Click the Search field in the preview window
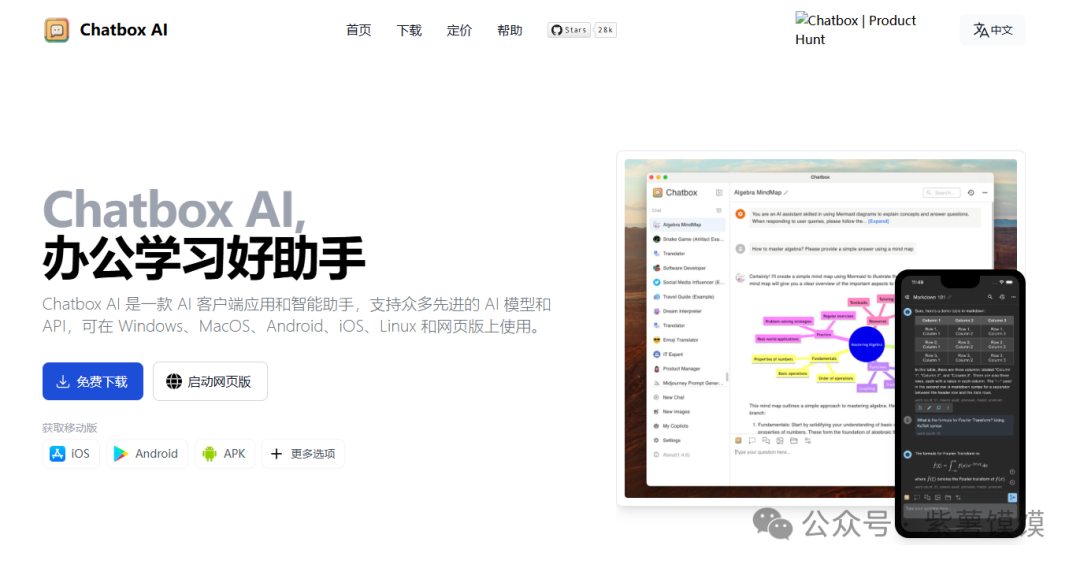1080x568 pixels. 942,193
